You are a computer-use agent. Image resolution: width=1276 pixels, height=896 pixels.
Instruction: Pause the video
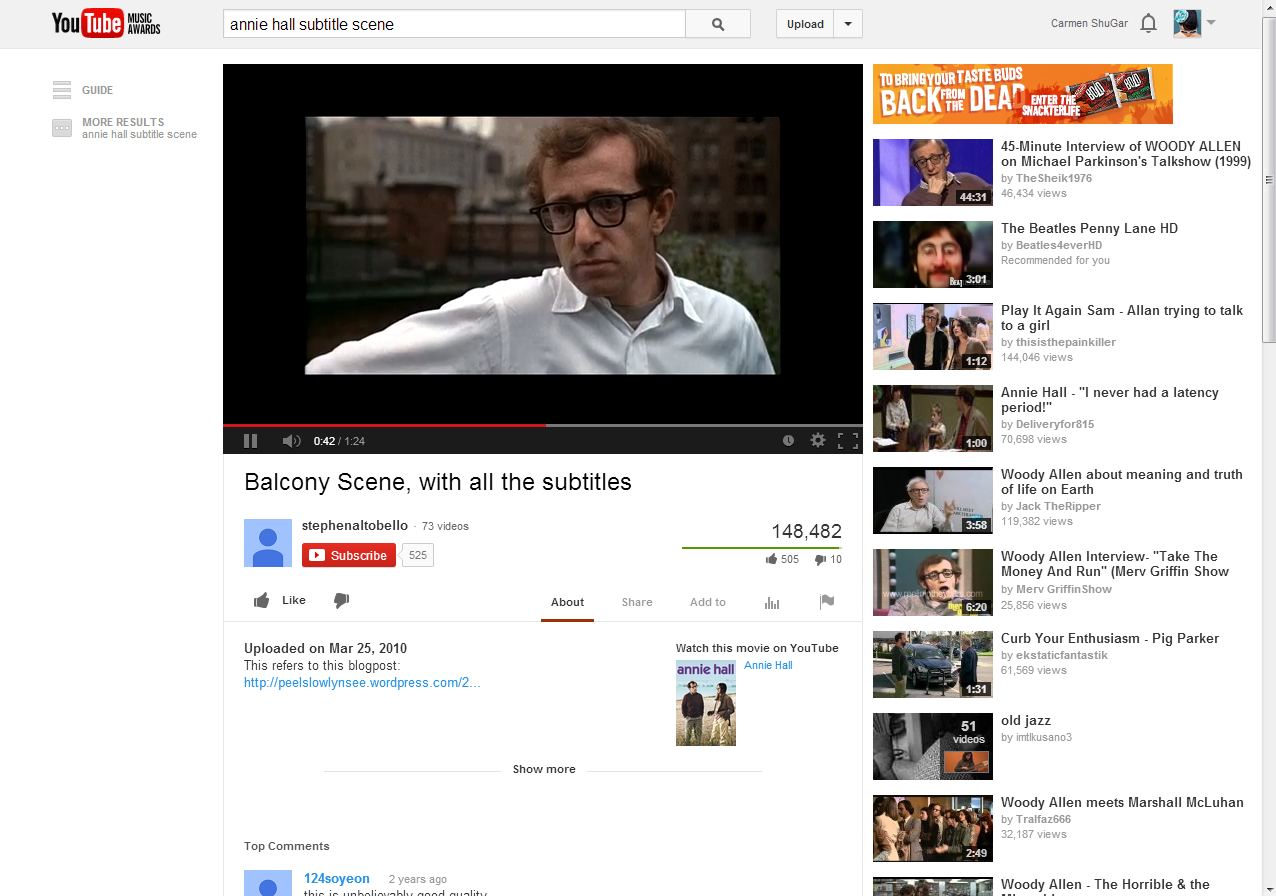(x=250, y=440)
